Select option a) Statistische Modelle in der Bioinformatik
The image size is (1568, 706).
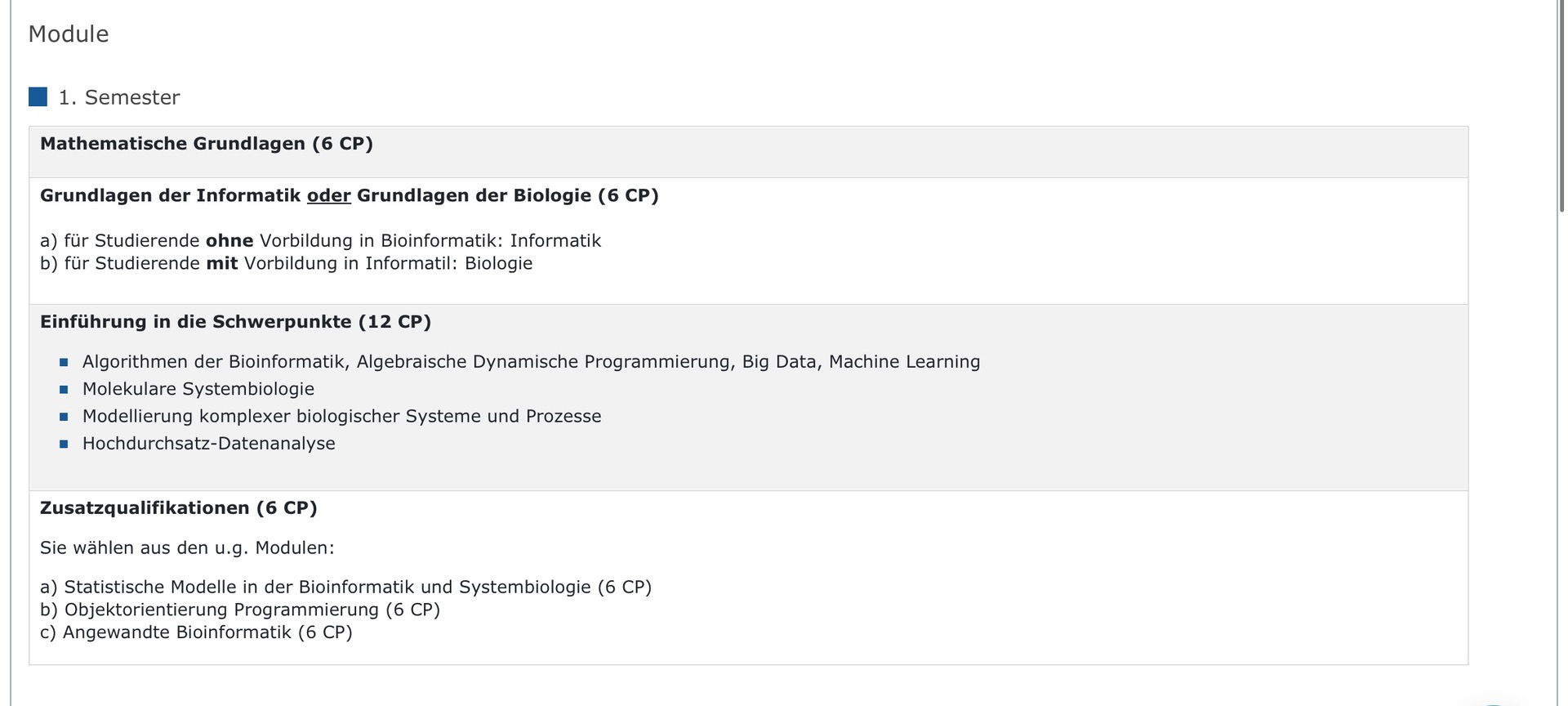(x=345, y=588)
